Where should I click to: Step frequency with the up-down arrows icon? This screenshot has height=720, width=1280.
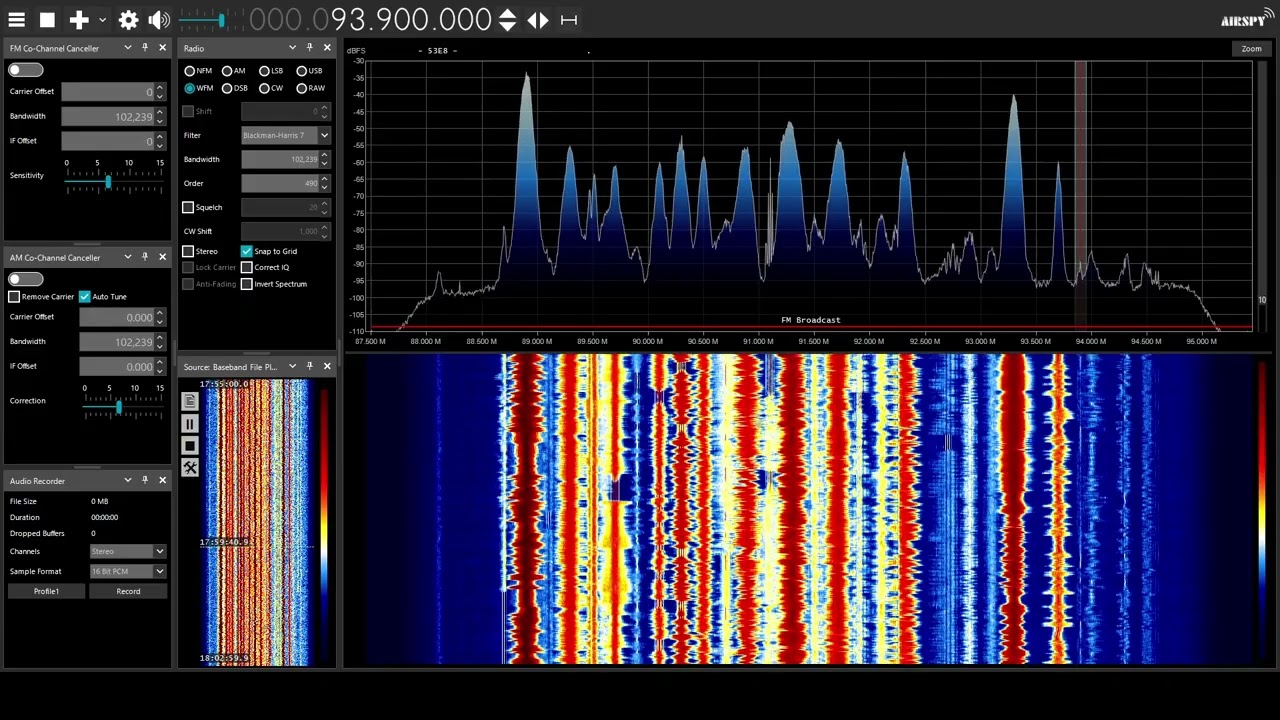(507, 20)
